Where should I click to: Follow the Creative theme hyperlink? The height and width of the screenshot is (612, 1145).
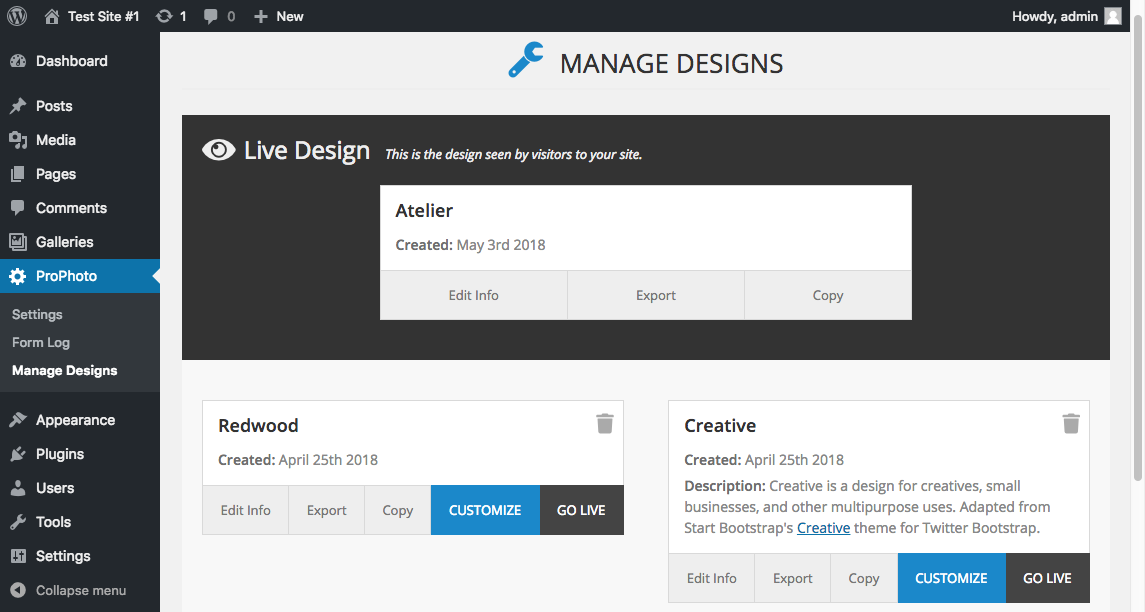823,528
